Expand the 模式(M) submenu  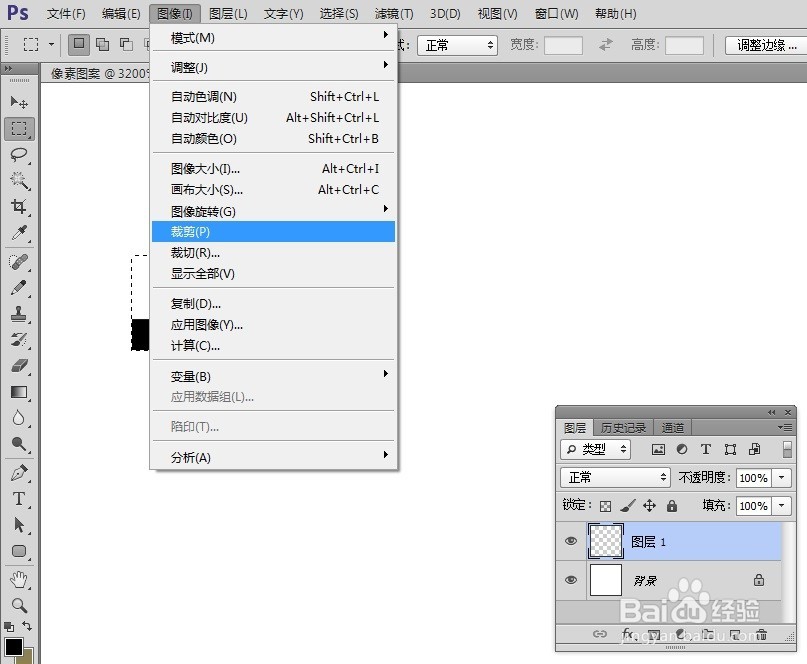[273, 38]
